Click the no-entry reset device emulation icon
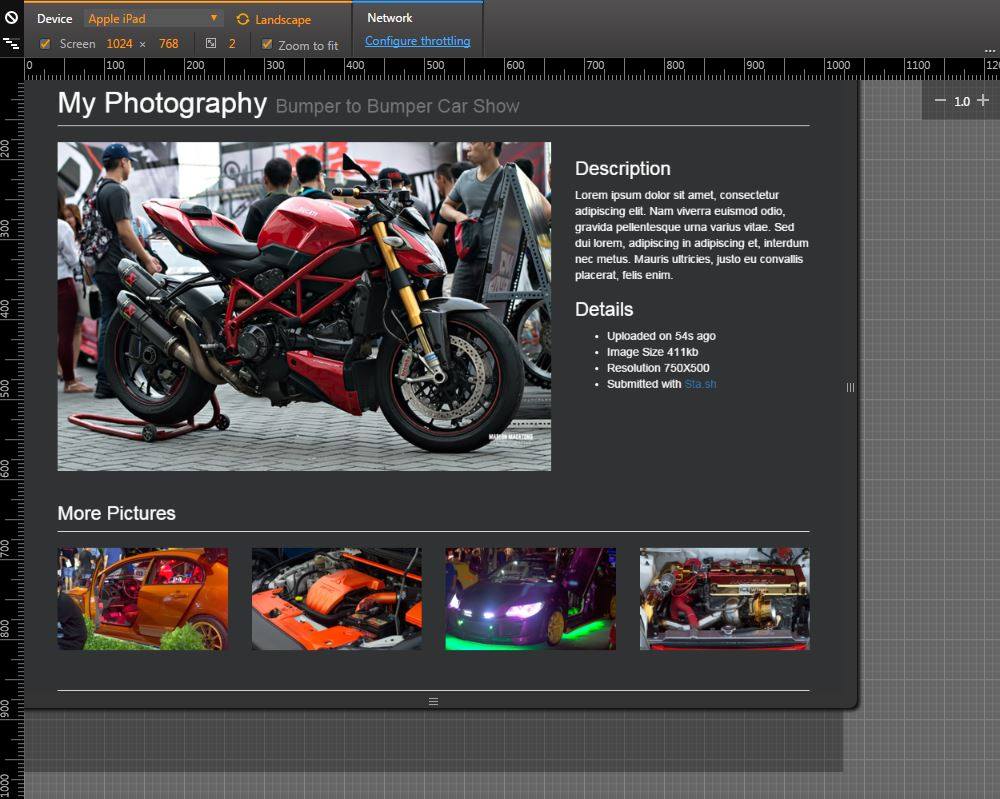The image size is (1000, 799). point(11,18)
